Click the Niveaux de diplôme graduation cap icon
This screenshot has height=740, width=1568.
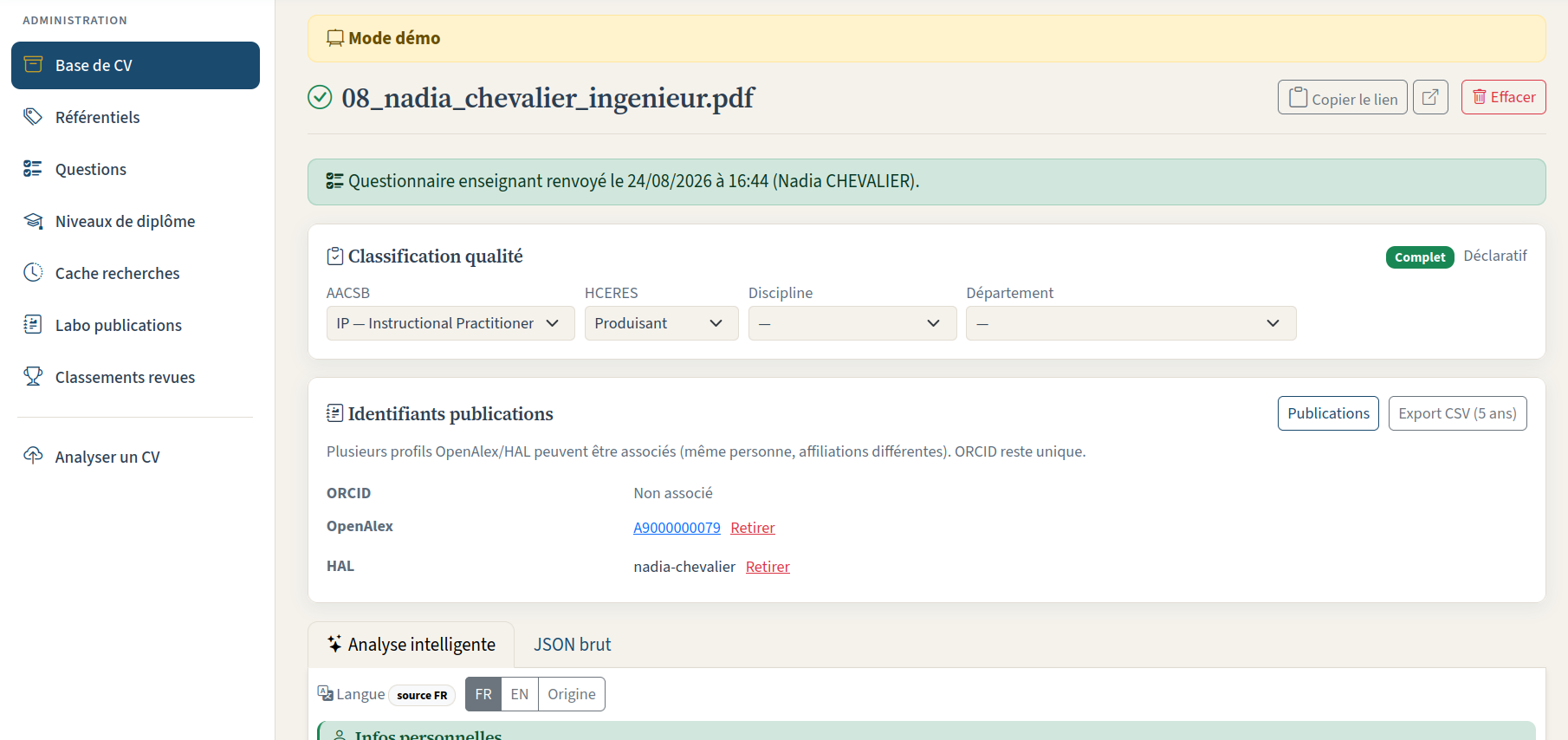coord(33,220)
